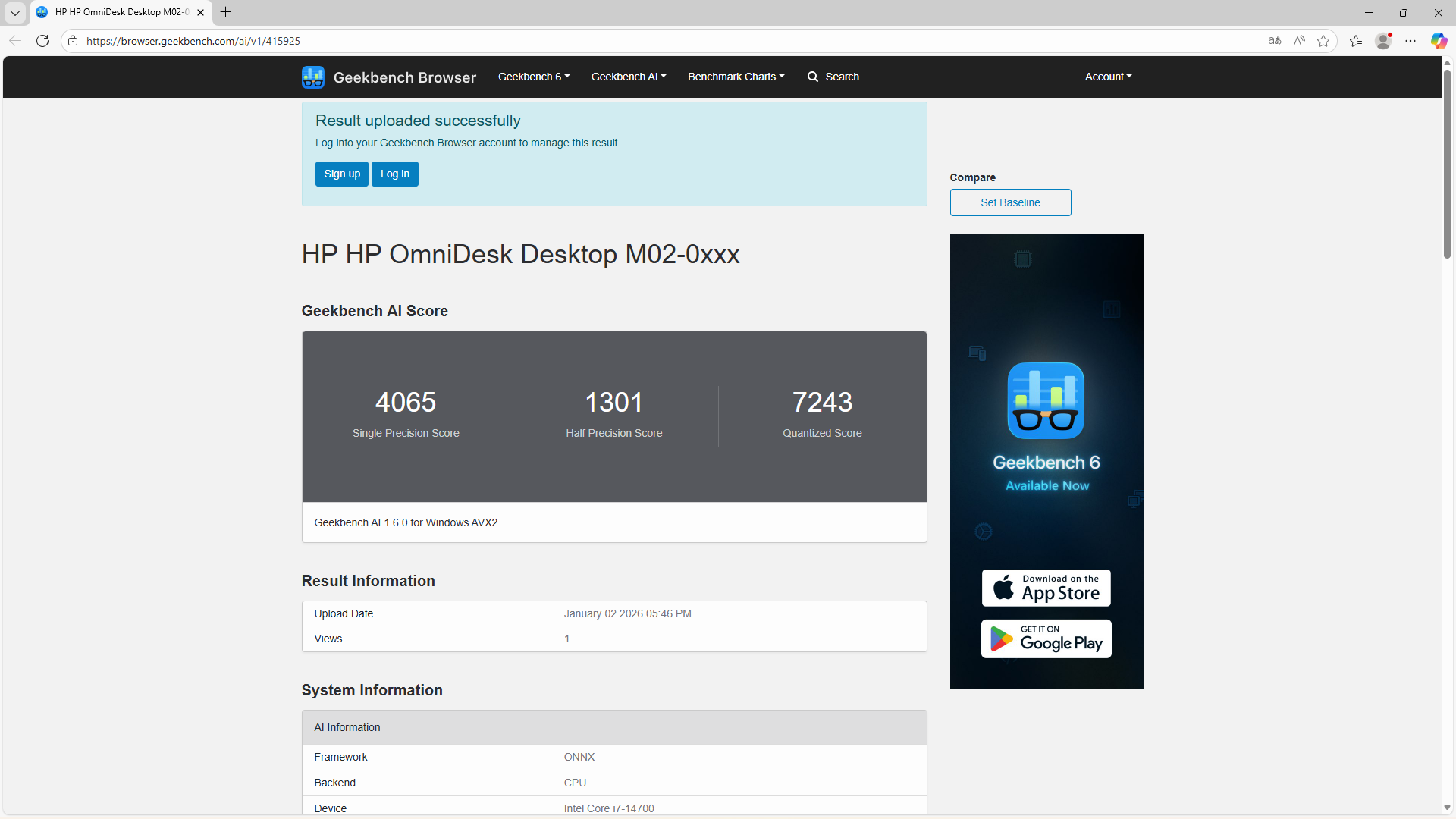This screenshot has height=819, width=1456.
Task: Click the translate page icon in address bar
Action: 1275,41
